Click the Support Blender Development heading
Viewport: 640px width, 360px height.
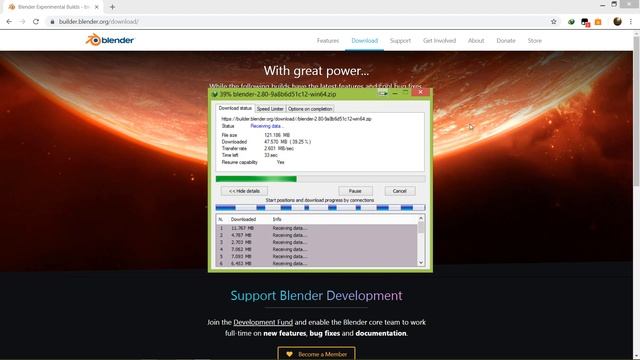click(x=316, y=296)
